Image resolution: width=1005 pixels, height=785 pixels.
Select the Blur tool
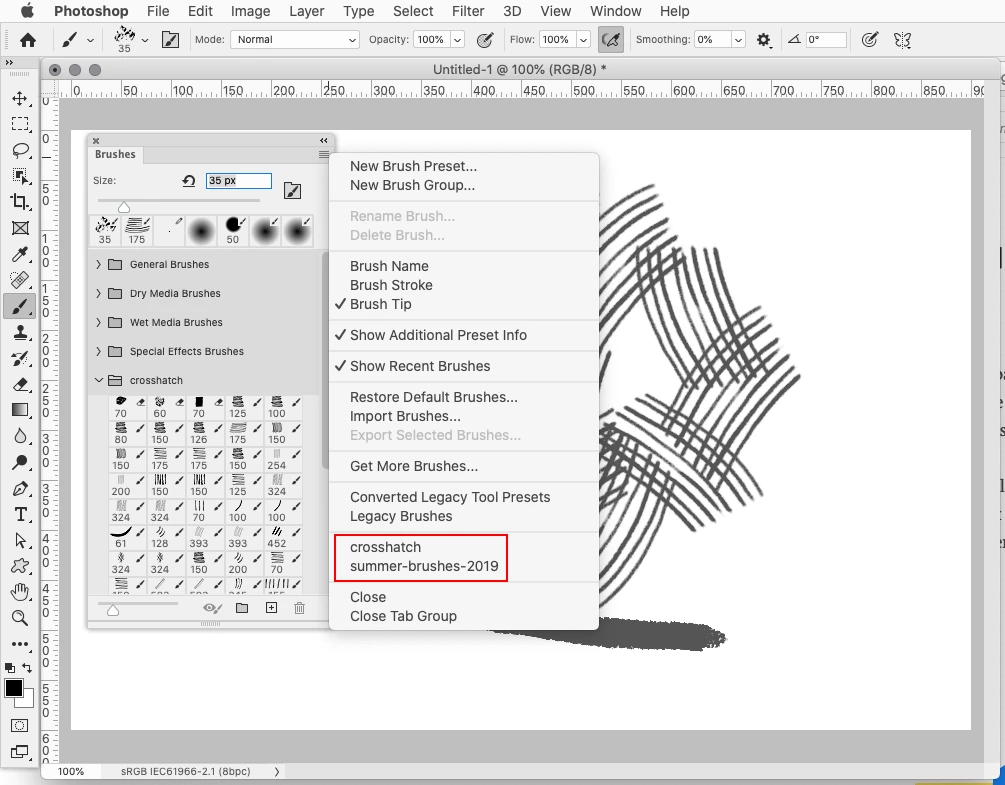pos(20,436)
